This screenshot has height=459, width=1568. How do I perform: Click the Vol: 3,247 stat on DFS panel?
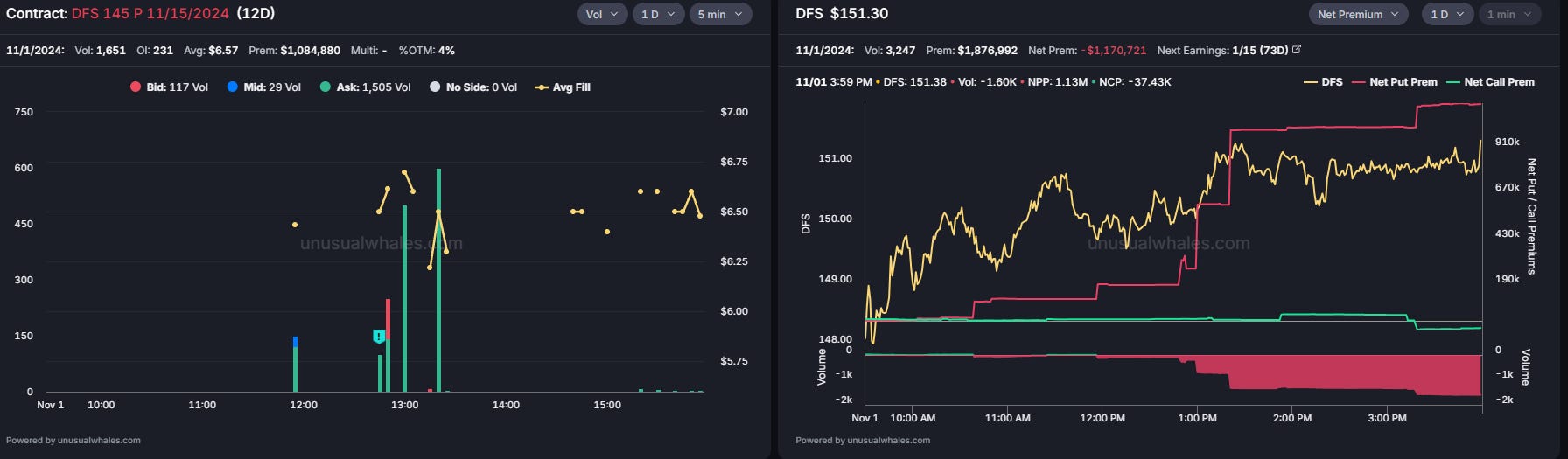coord(890,51)
